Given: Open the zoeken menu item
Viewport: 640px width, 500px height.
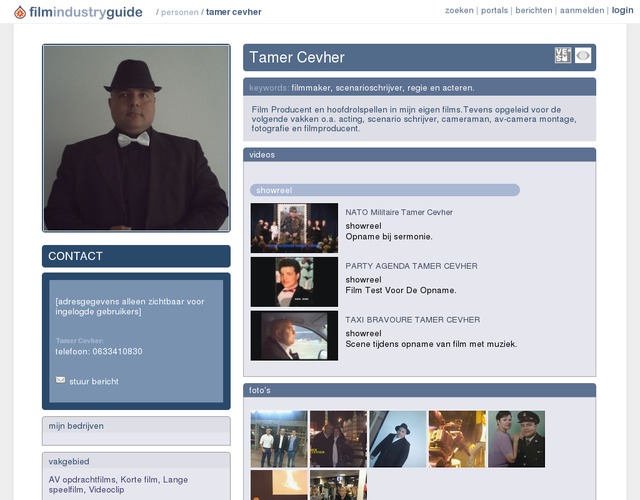Looking at the screenshot, I should pyautogui.click(x=459, y=10).
